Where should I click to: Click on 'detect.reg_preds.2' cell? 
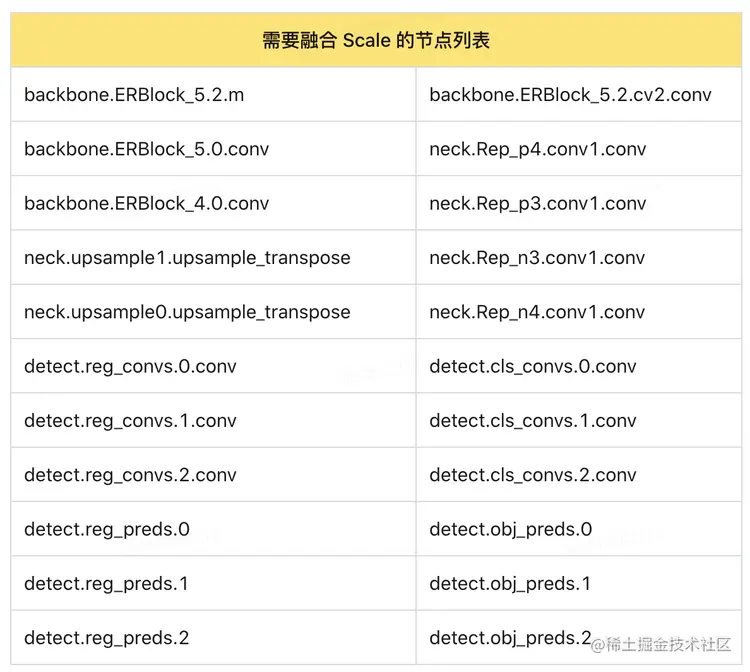pos(213,638)
